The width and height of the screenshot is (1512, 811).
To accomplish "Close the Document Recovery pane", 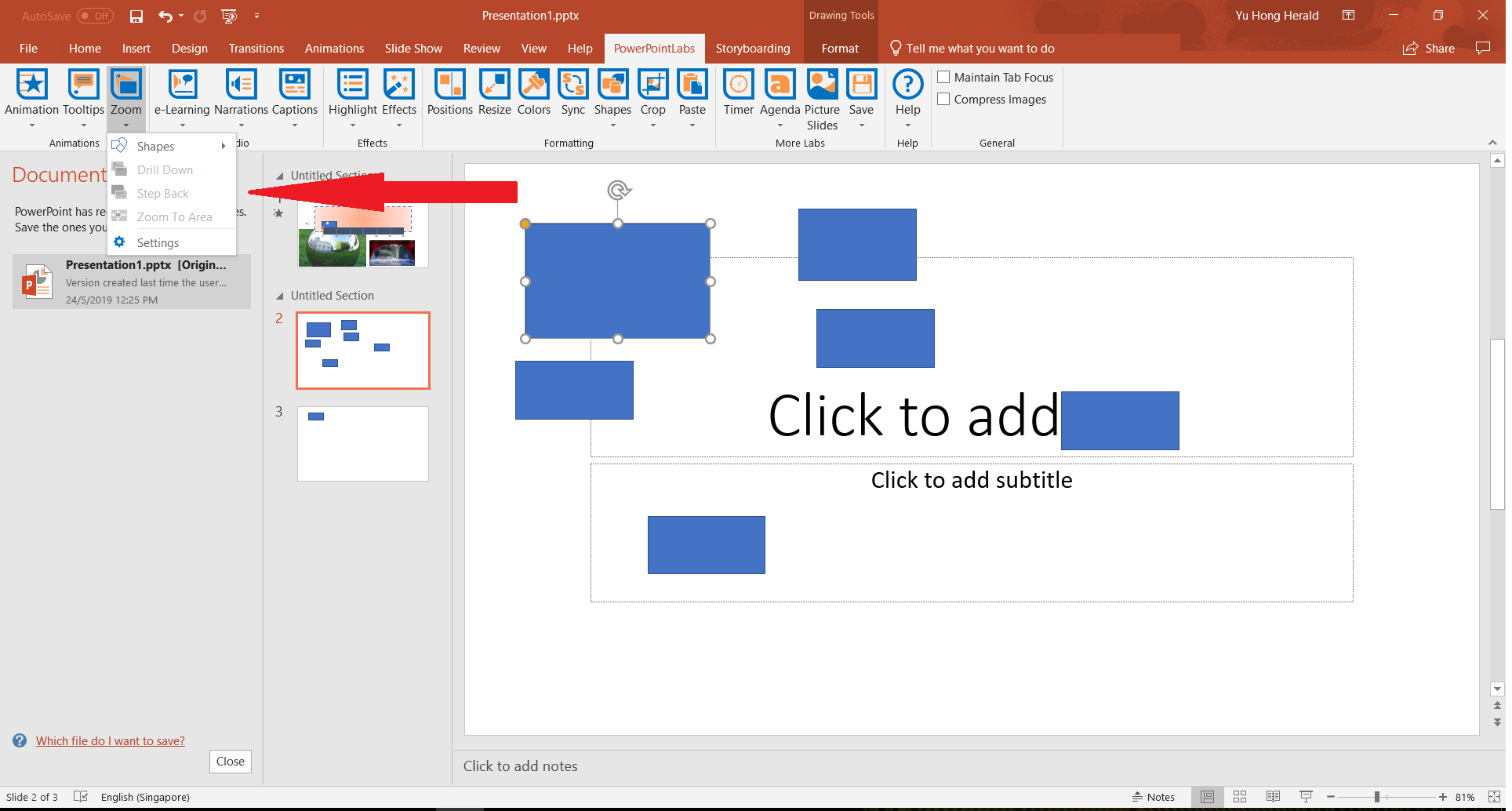I will (230, 761).
